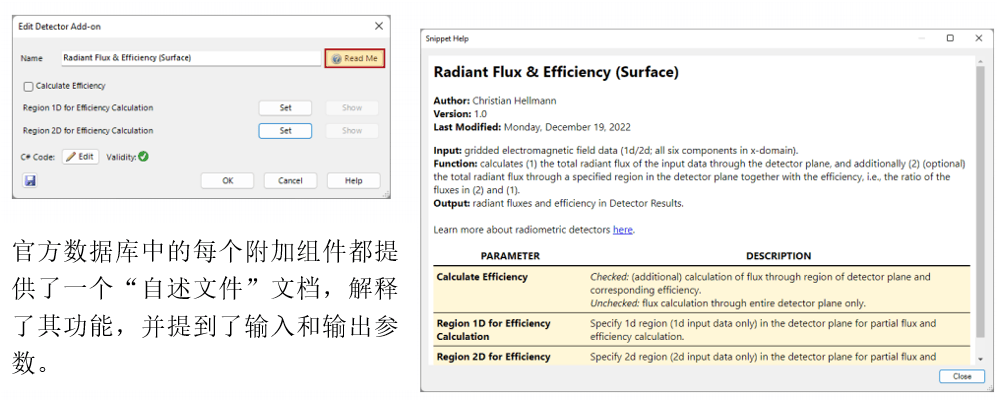Enable the Calculate Efficiency checkbox

(x=29, y=86)
